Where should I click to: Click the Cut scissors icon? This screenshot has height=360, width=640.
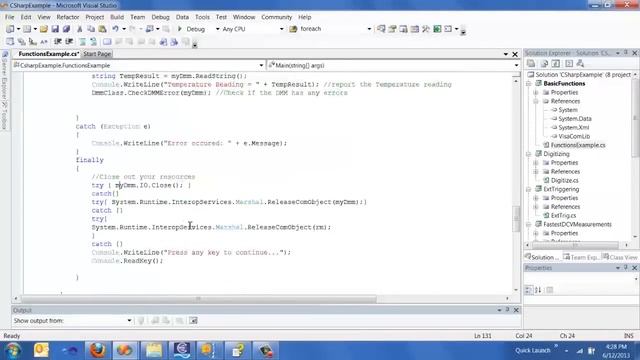tap(80, 29)
